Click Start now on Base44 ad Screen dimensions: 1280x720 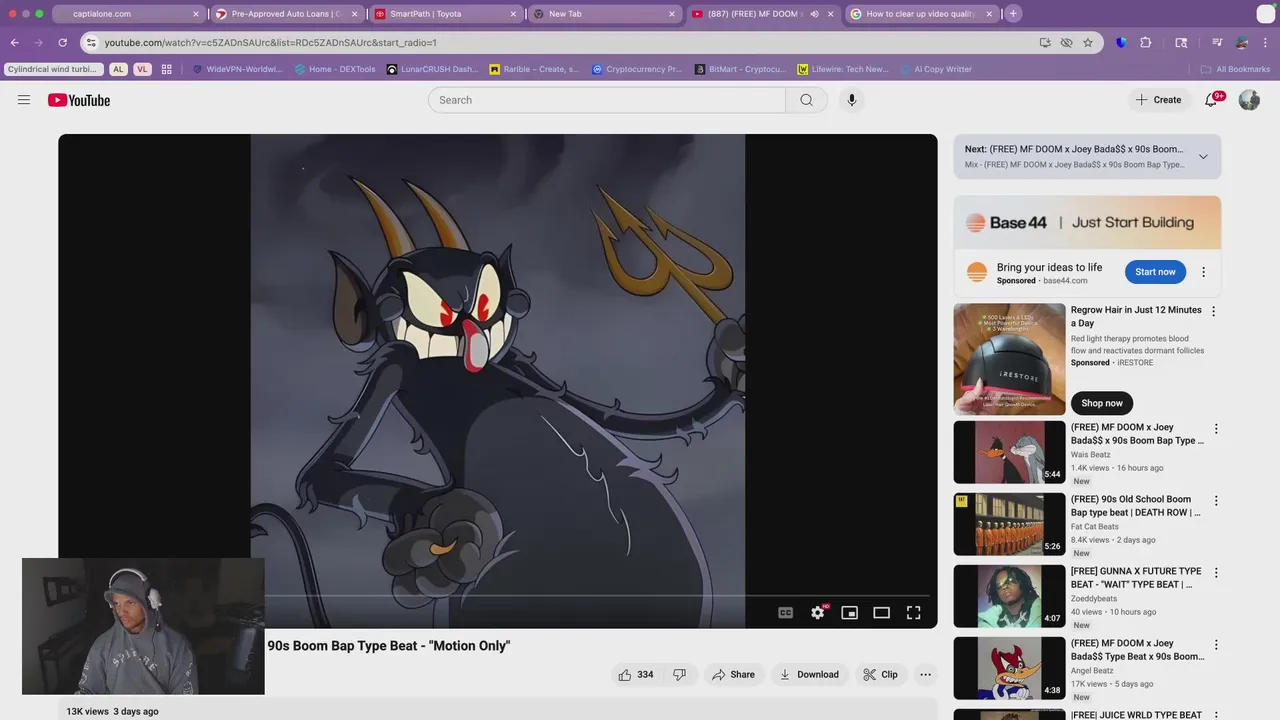point(1155,272)
